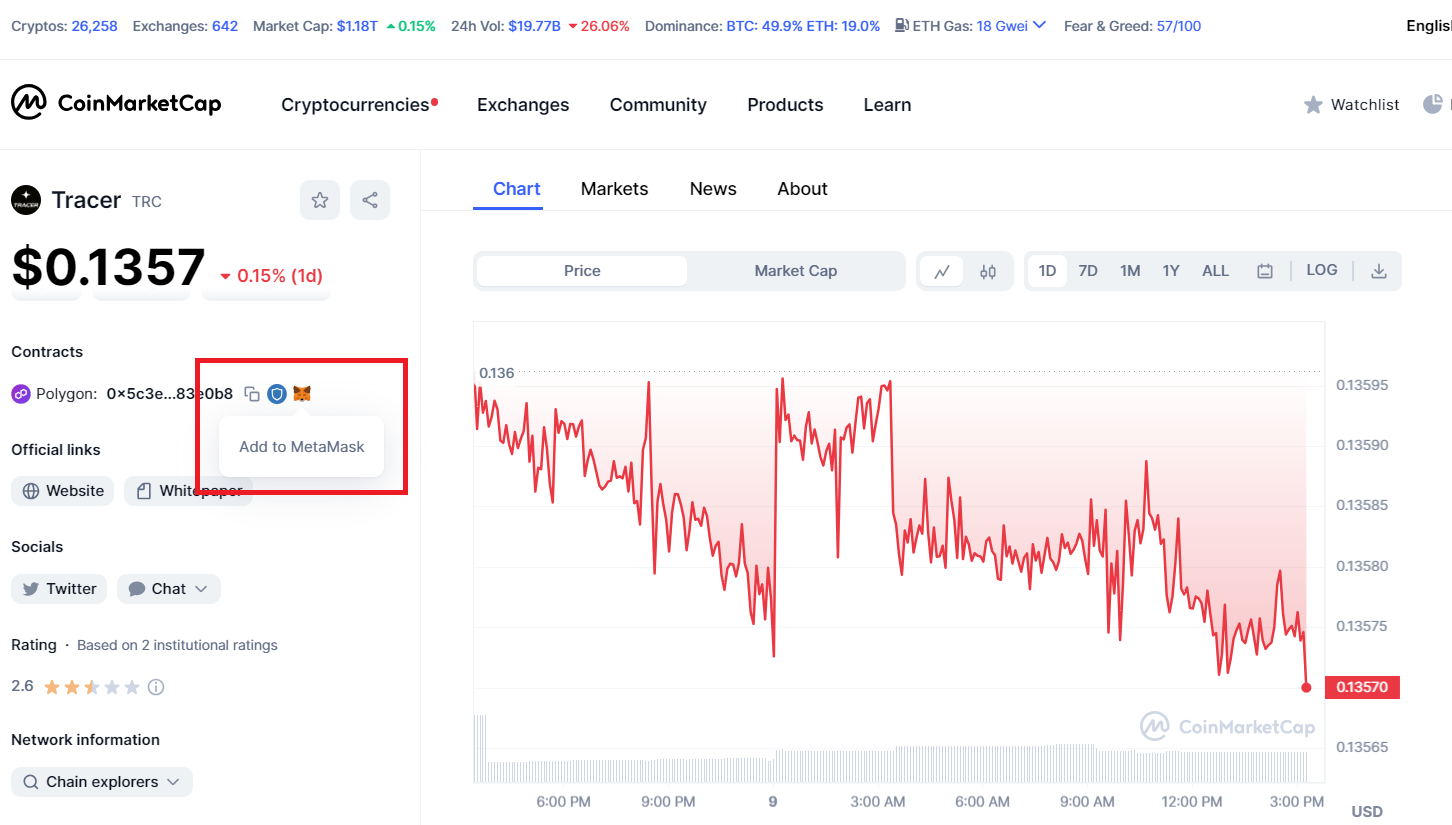Screen dimensions: 1452x825
Task: Select the 1Y time range
Action: pos(1171,271)
